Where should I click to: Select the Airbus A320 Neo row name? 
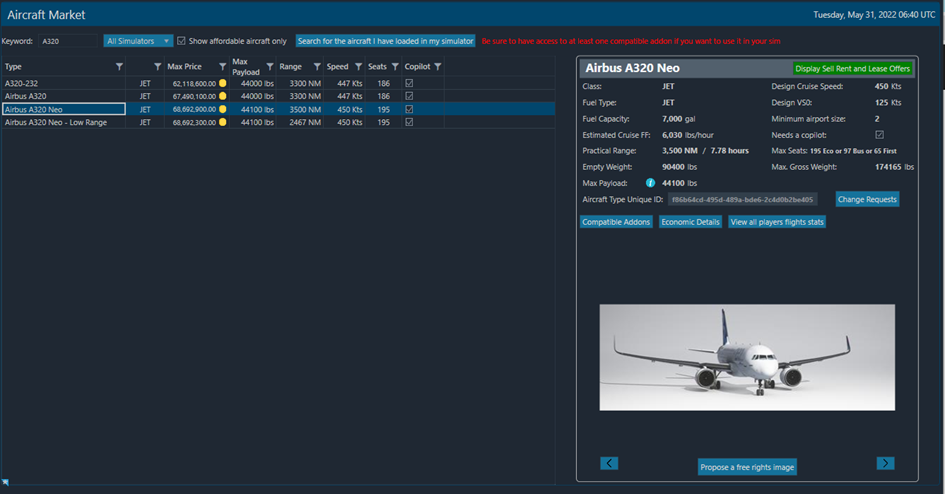pyautogui.click(x=34, y=109)
